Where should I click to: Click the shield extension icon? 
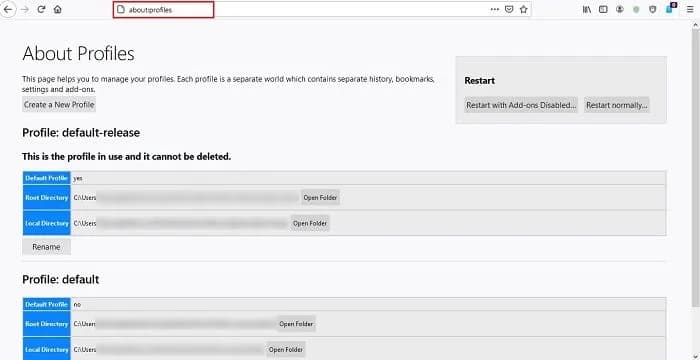coord(653,9)
